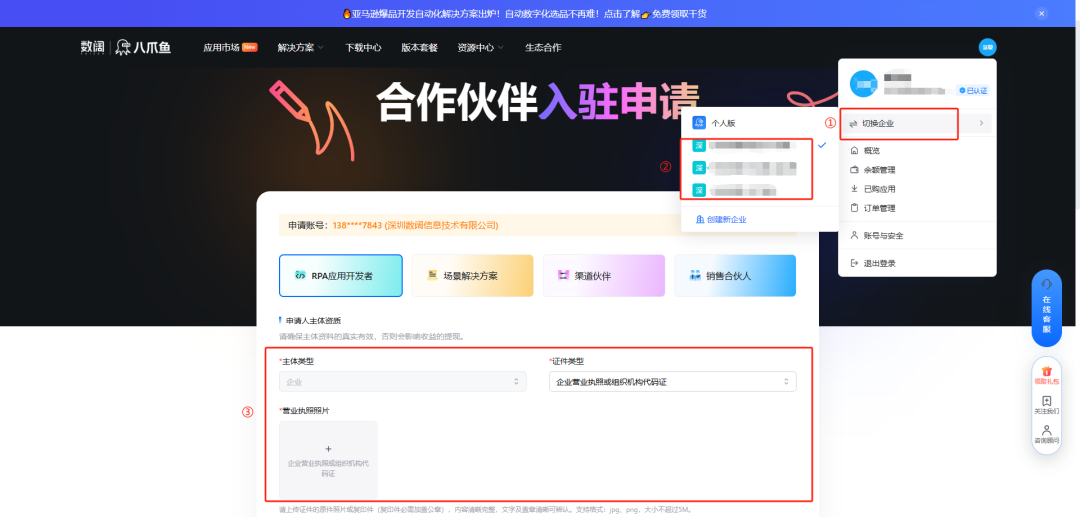Click 领取礼包 gift button
This screenshot has width=1080, height=517.
pyautogui.click(x=1046, y=374)
